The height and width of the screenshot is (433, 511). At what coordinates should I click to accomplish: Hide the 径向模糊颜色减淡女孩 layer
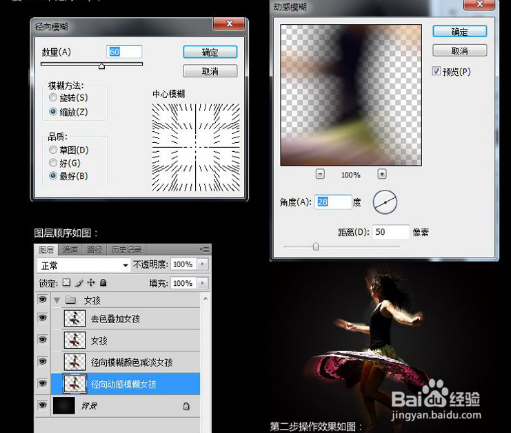pyautogui.click(x=43, y=361)
